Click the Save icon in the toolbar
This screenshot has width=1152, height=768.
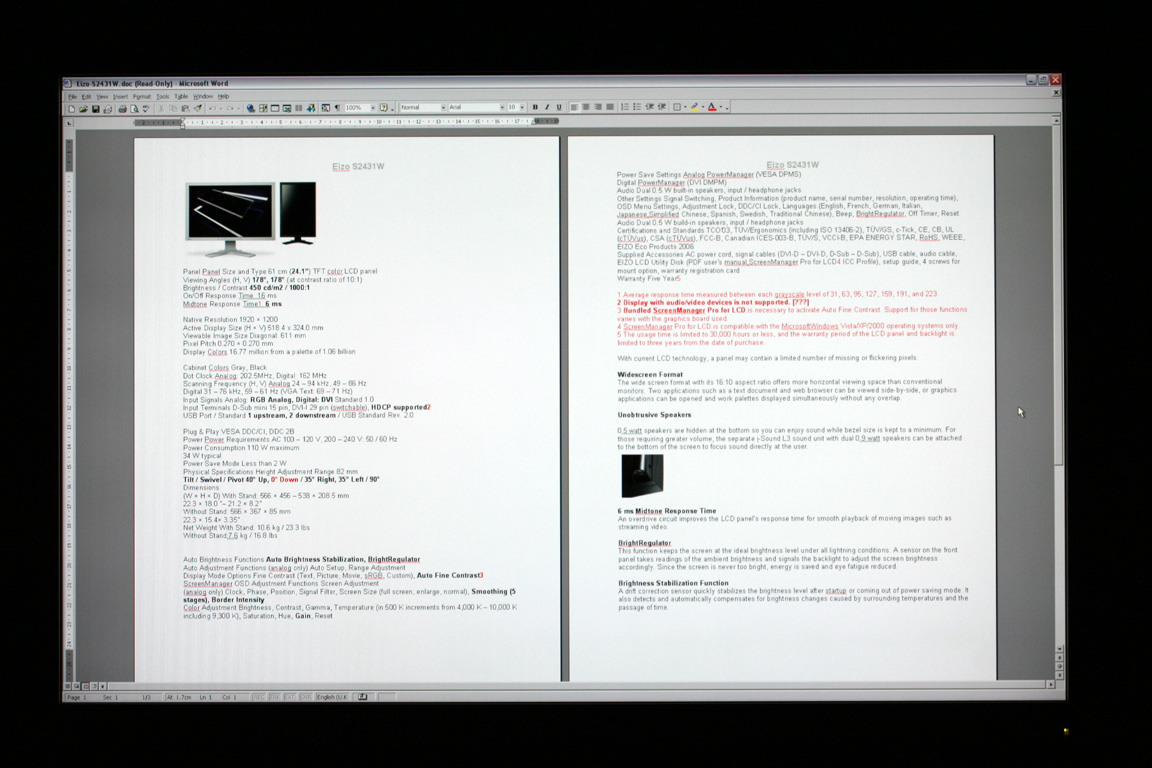click(x=95, y=108)
